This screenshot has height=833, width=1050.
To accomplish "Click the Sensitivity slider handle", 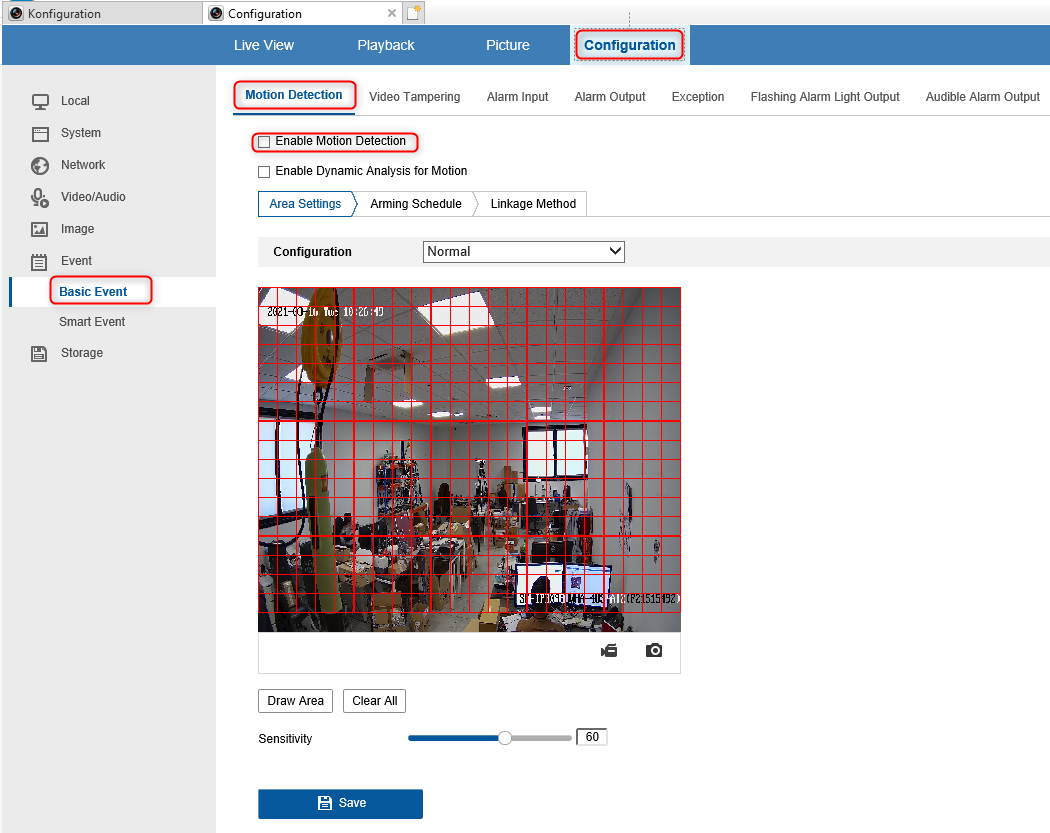I will 505,738.
